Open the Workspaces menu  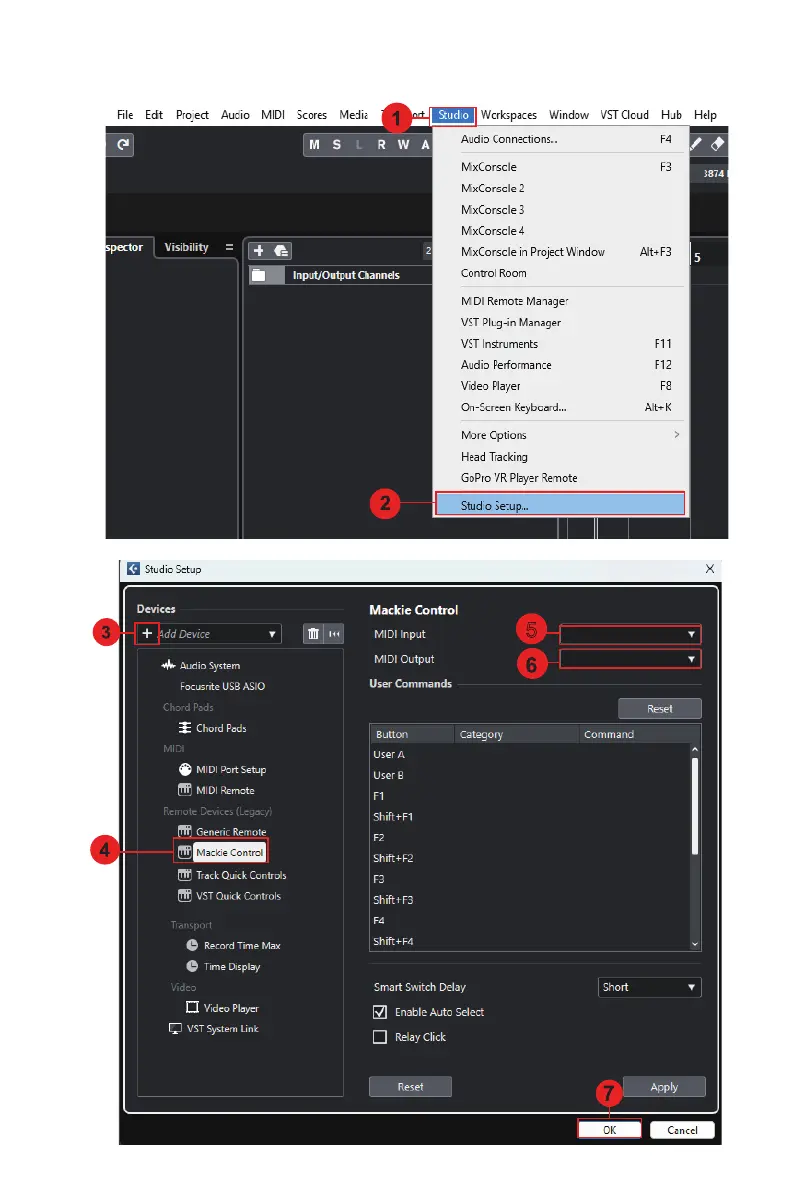tap(509, 115)
